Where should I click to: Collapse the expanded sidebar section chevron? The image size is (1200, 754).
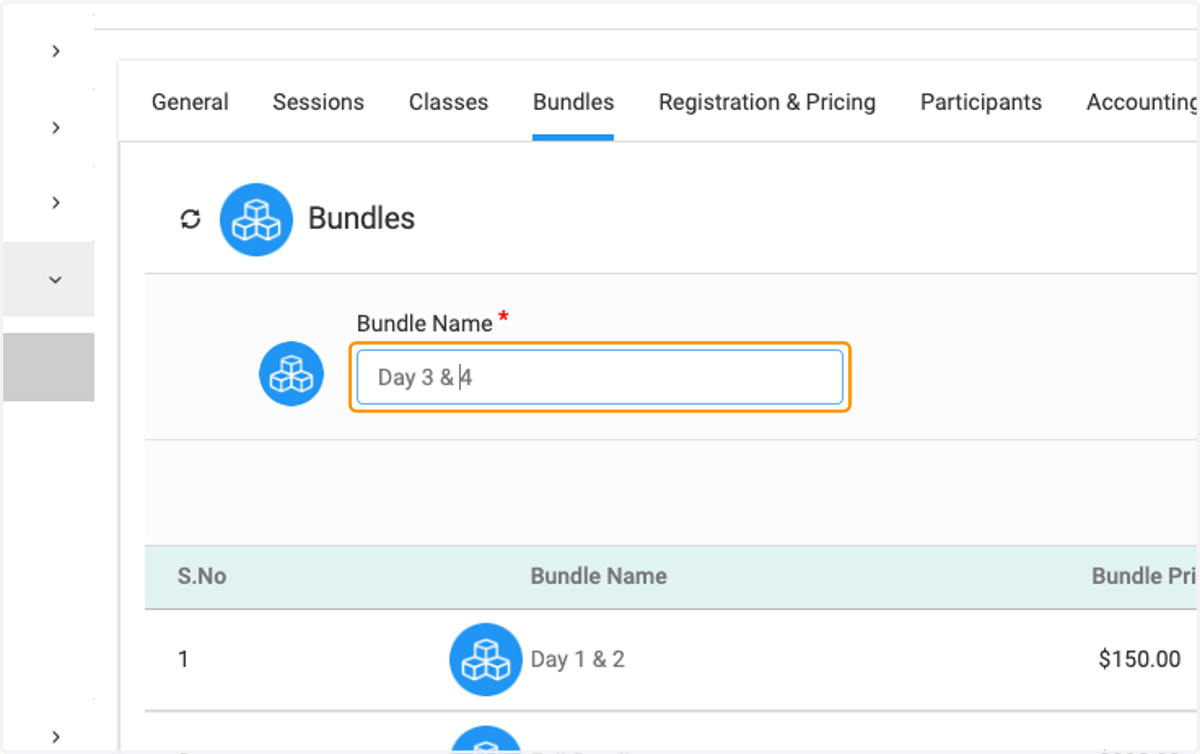(x=56, y=280)
